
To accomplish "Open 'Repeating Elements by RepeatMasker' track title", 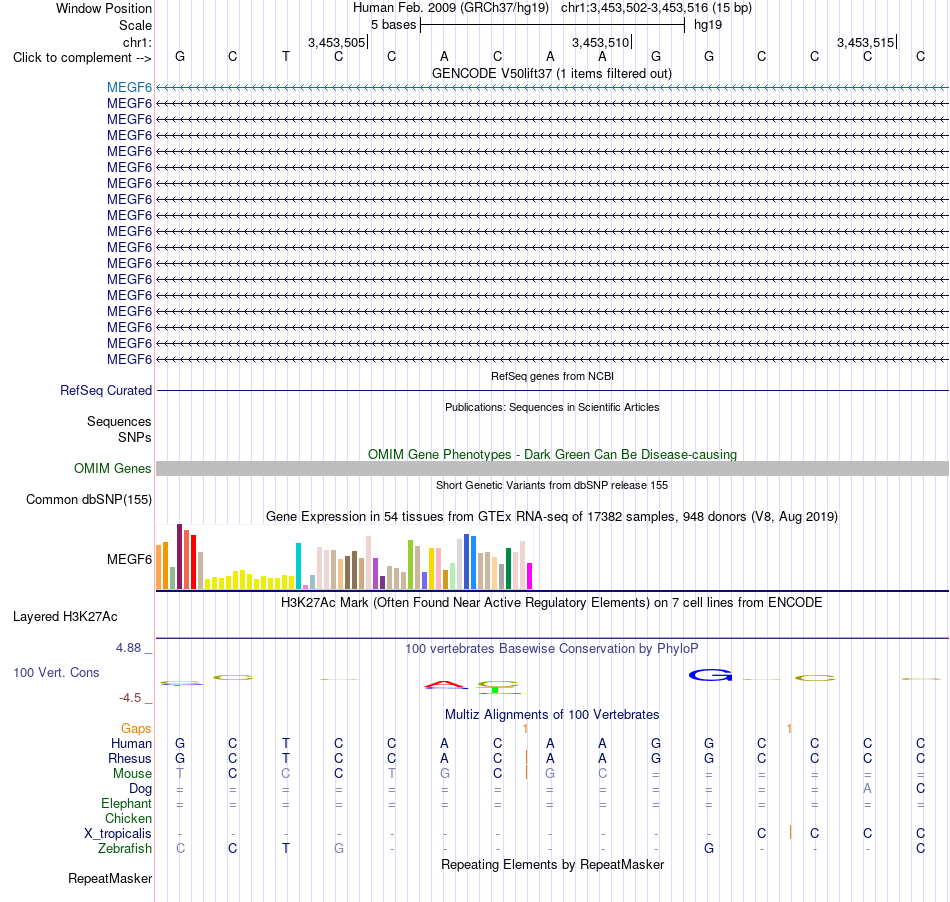I will pos(552,865).
